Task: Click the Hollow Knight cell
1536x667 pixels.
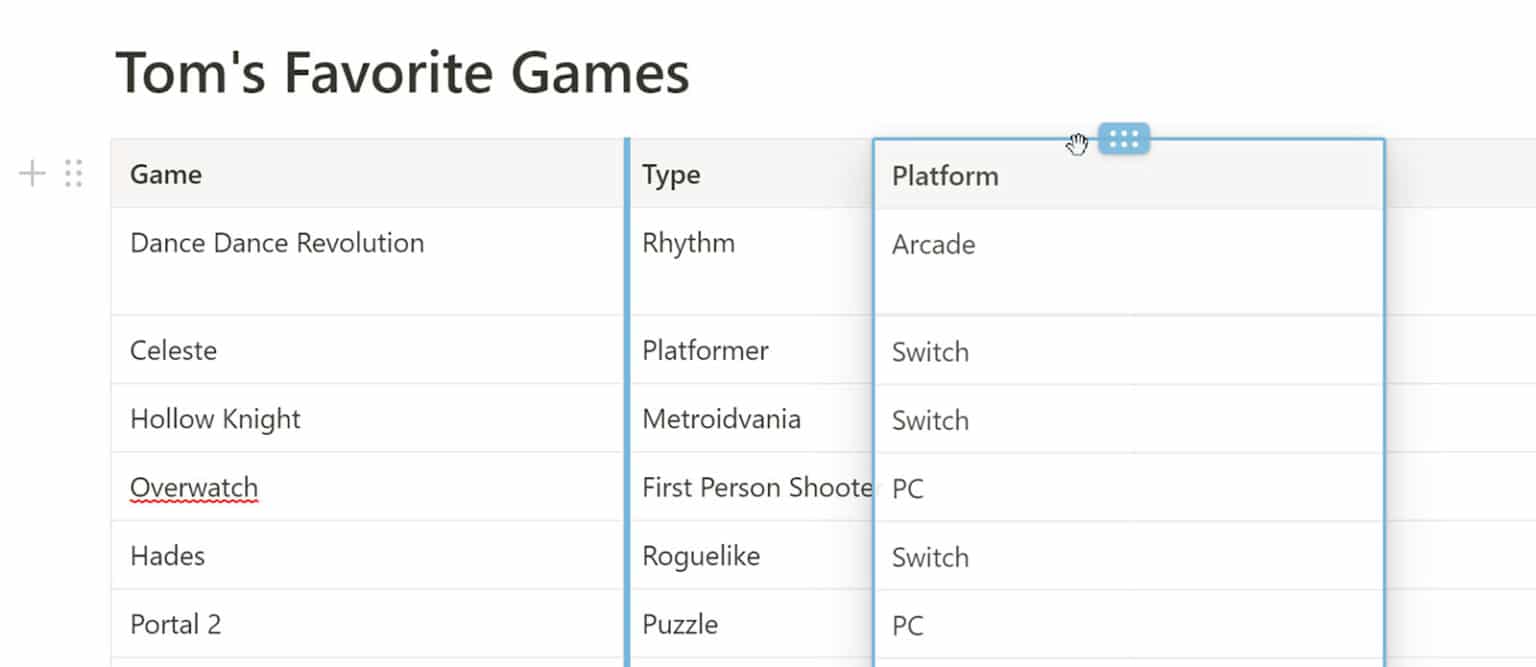Action: (215, 419)
